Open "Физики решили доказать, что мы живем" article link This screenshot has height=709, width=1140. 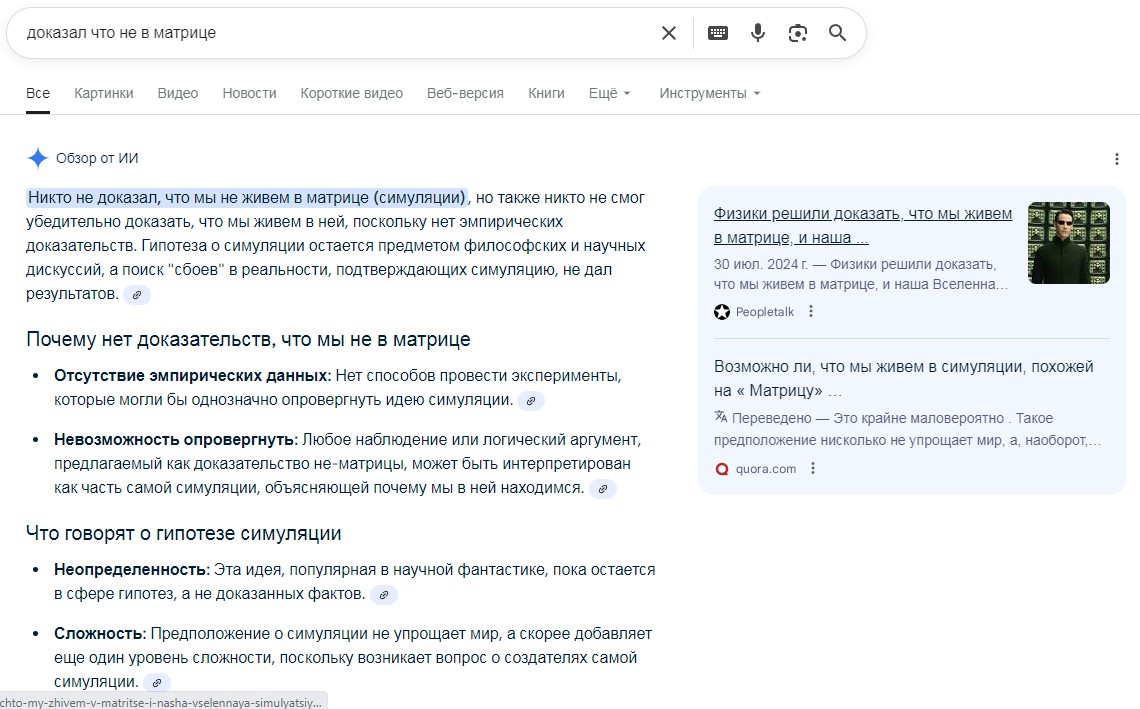pyautogui.click(x=862, y=225)
